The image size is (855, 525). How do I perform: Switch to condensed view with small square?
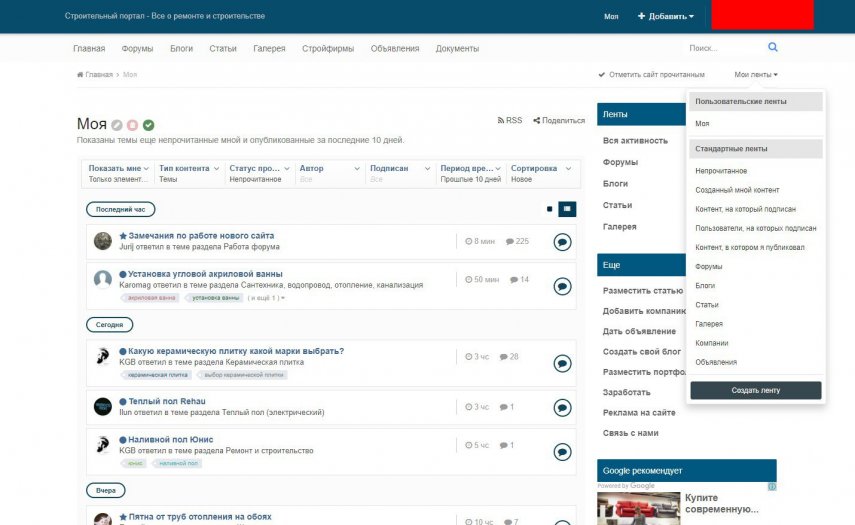pos(549,209)
